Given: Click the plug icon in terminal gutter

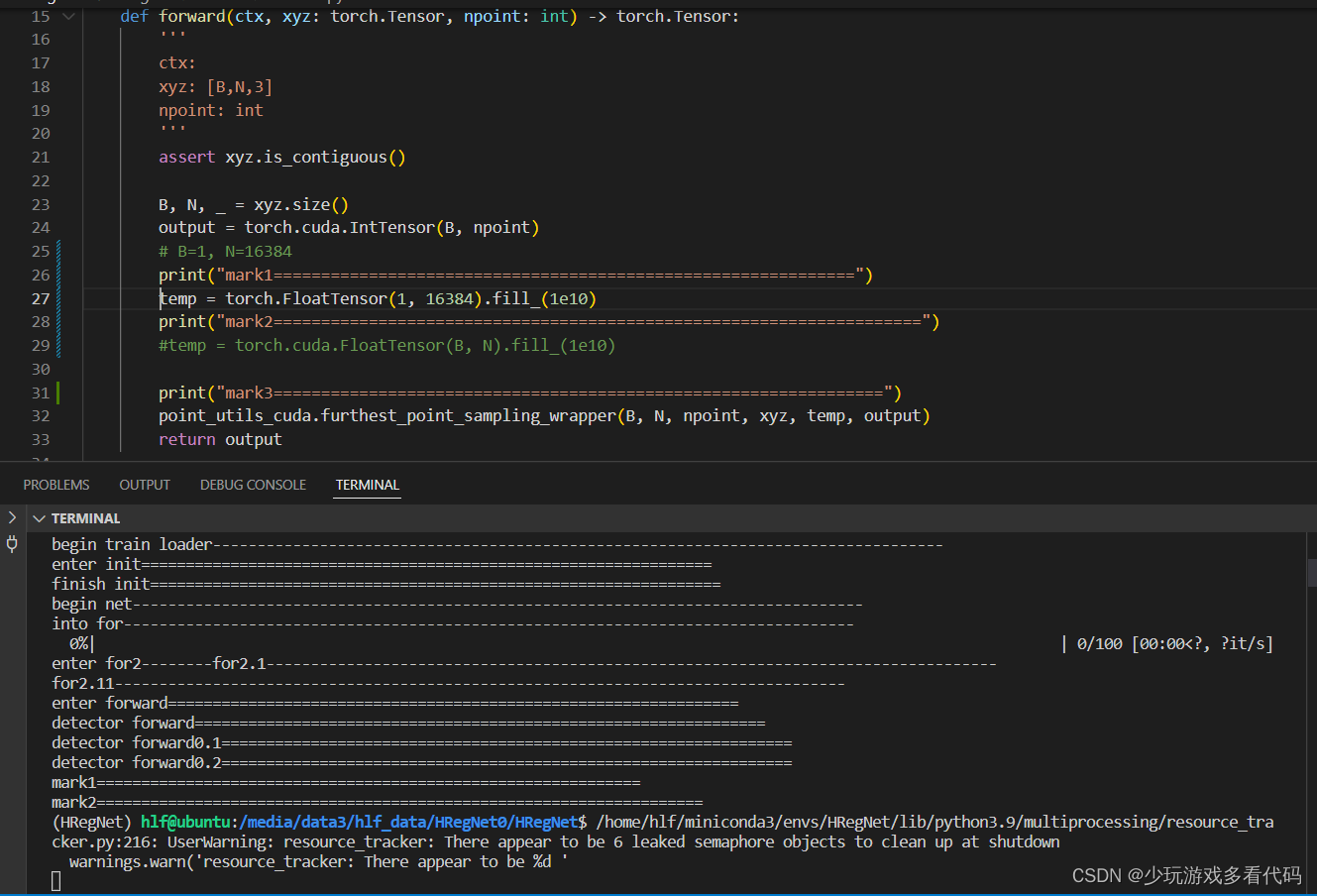Looking at the screenshot, I should pos(12,543).
